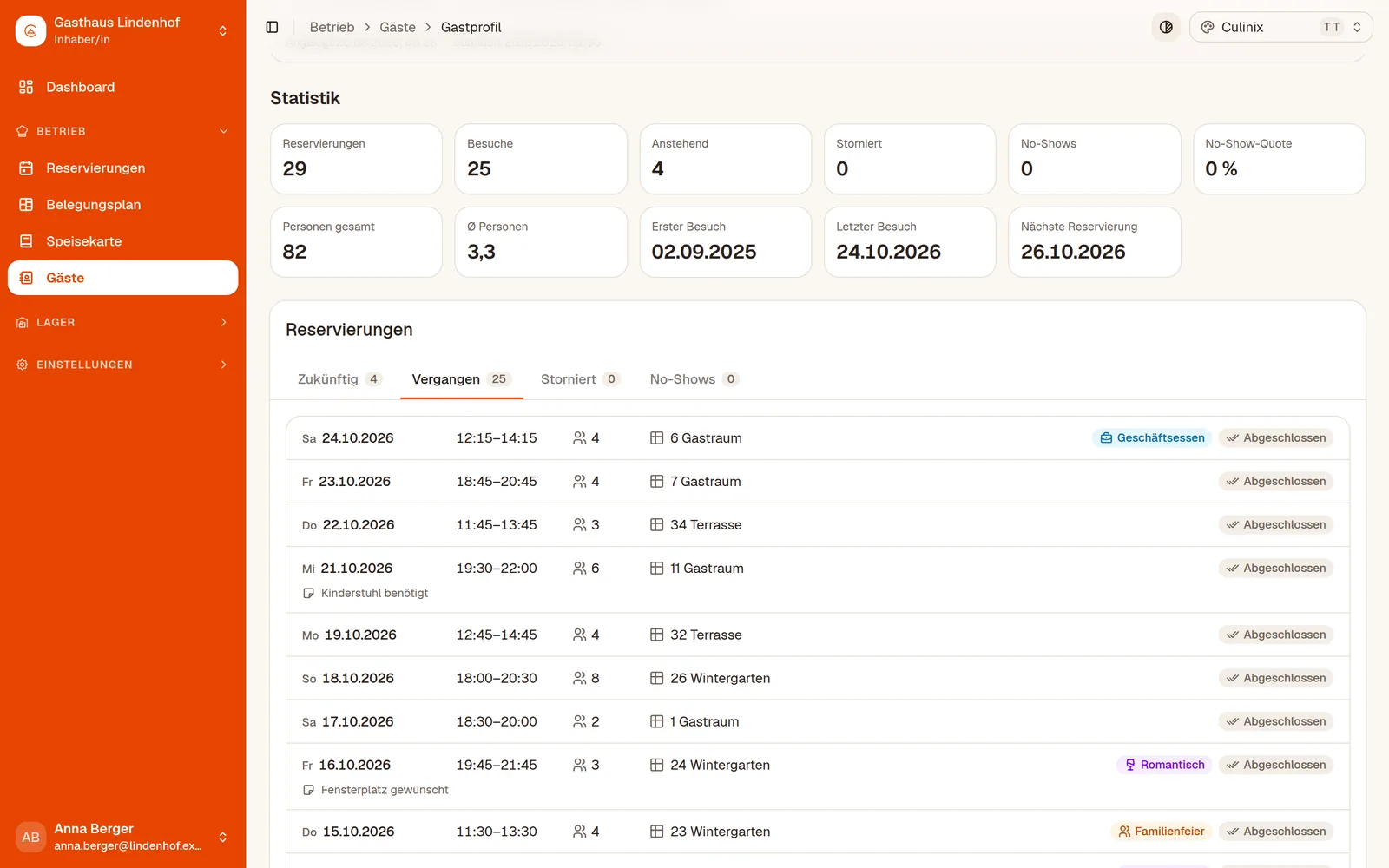Screen dimensions: 1389x868
Task: Expand the EINSTELLUNGEN section
Action: pos(122,365)
